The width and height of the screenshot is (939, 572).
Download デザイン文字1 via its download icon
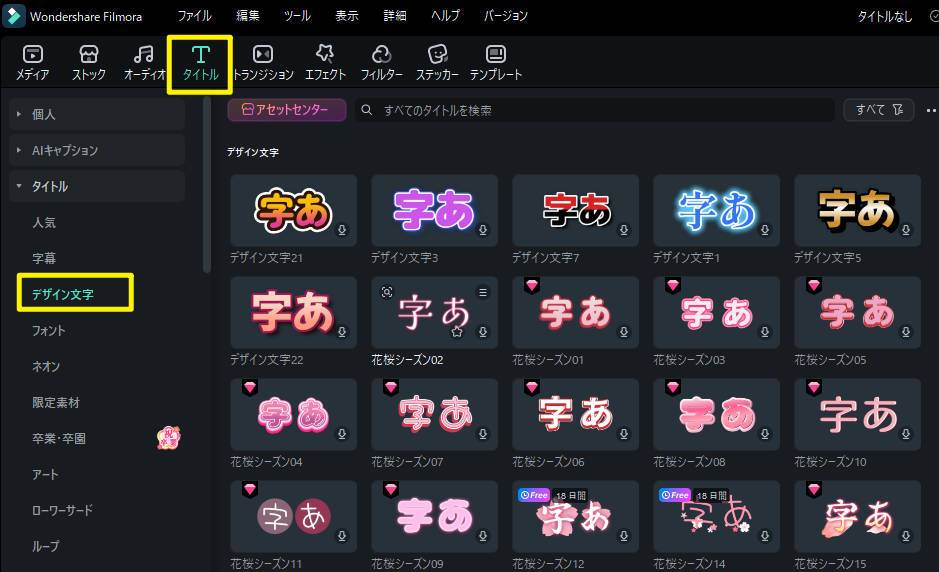[x=765, y=230]
